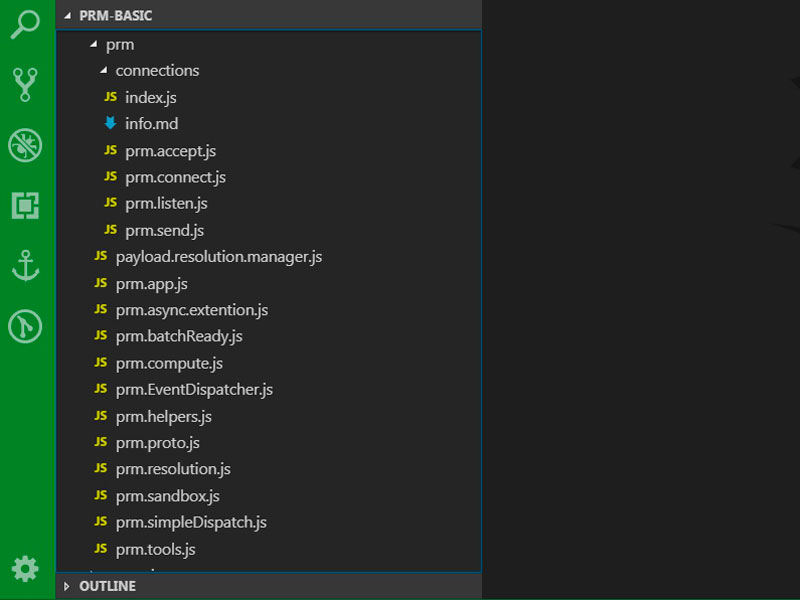
Task: Open the Manage gear settings icon
Action: pyautogui.click(x=25, y=568)
